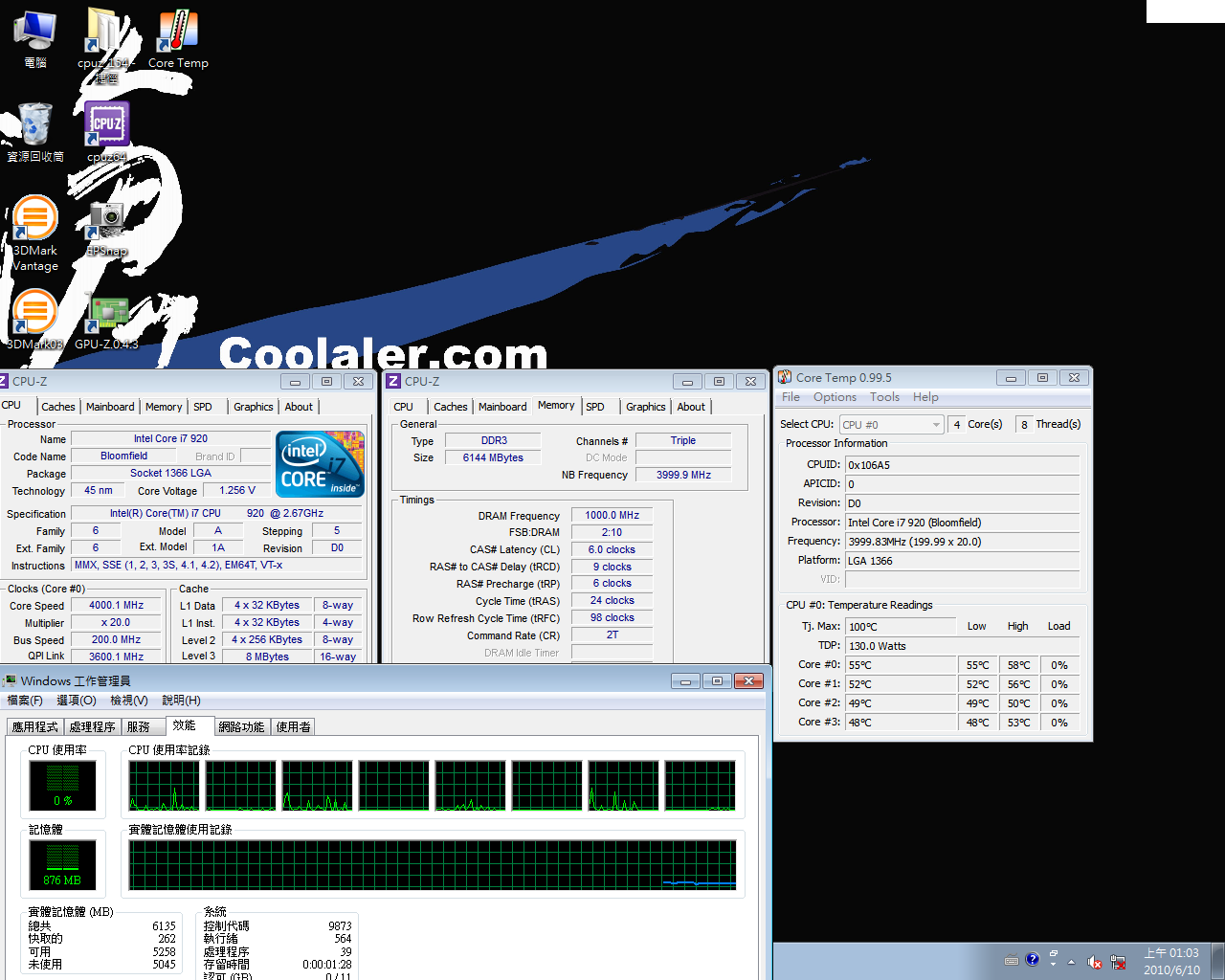Select Graphics tab in CPU-Z Memory window
1225x980 pixels.
tap(646, 407)
